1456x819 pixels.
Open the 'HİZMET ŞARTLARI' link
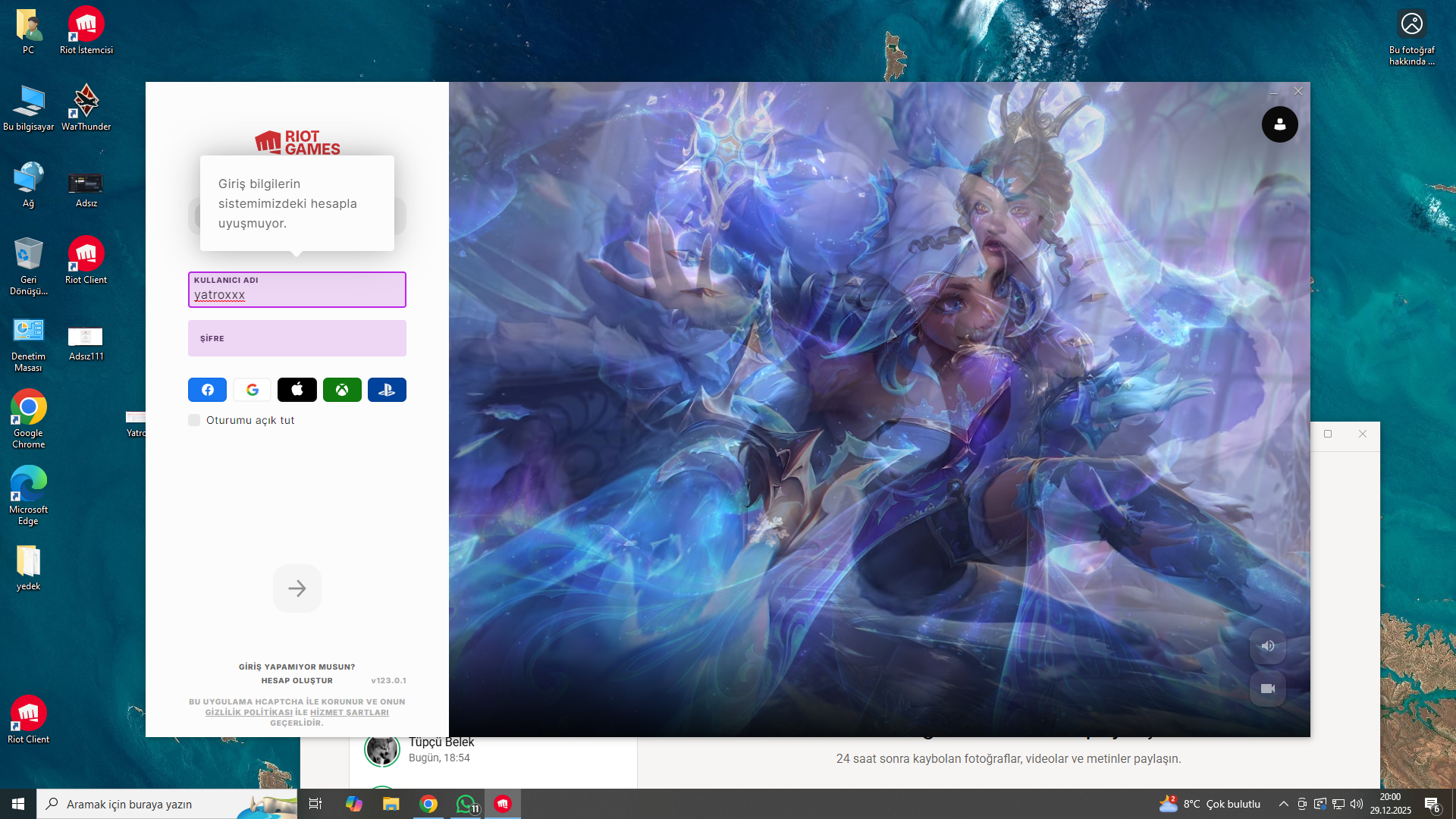point(350,713)
